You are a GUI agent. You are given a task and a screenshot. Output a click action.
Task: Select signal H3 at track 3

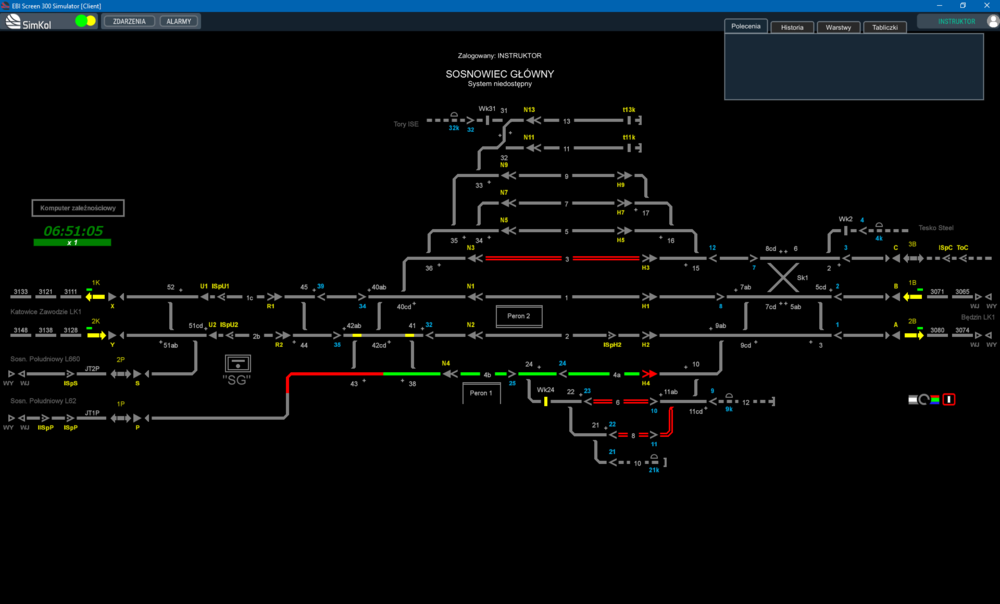(x=649, y=258)
